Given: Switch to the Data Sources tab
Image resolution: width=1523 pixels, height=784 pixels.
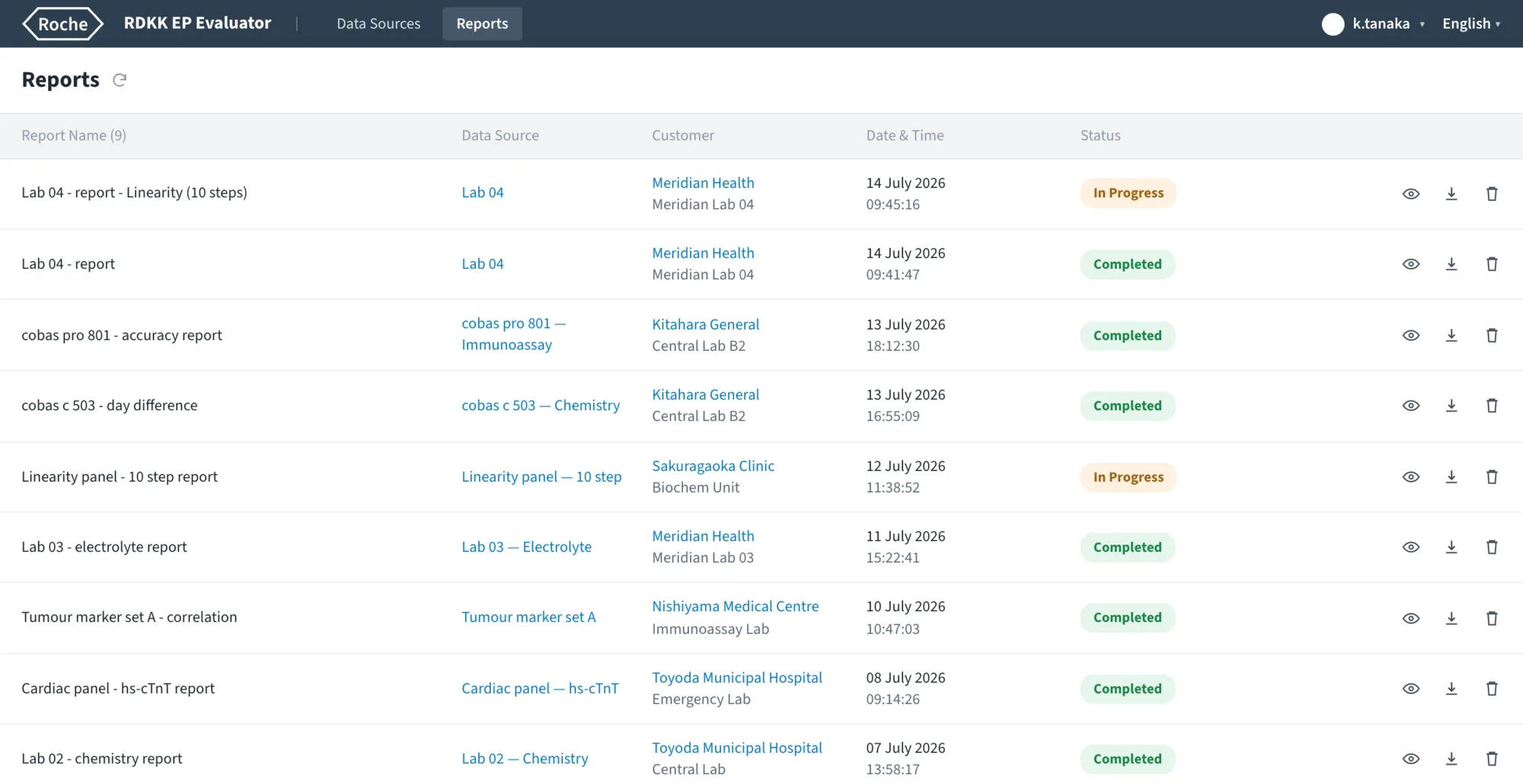Looking at the screenshot, I should tap(378, 24).
